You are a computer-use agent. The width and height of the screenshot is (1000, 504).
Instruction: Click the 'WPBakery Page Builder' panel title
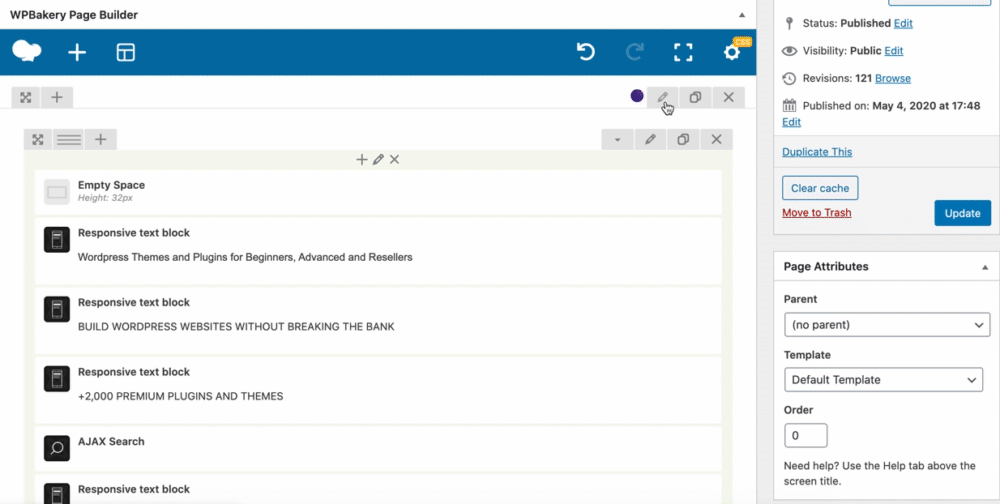pyautogui.click(x=74, y=15)
